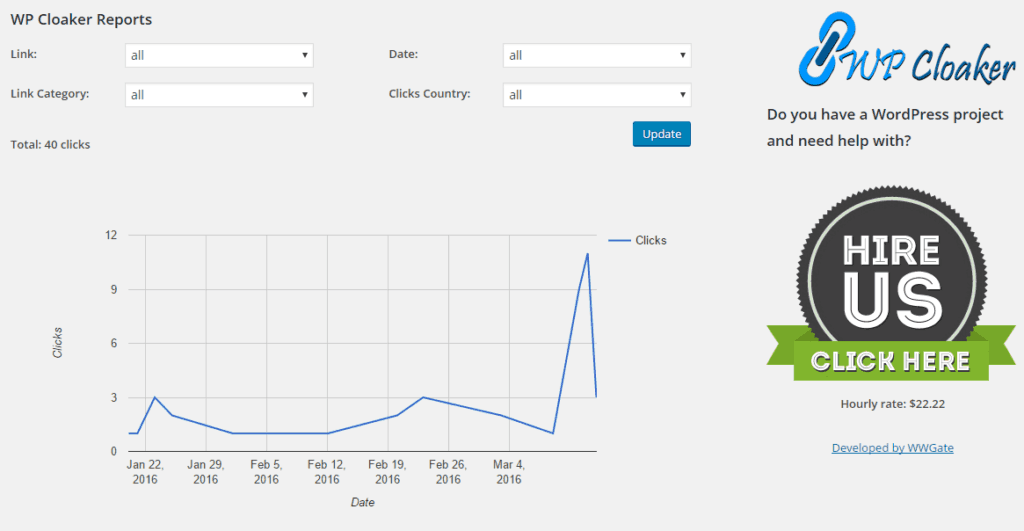1024x531 pixels.
Task: Open the Date dropdown
Action: [x=597, y=56]
